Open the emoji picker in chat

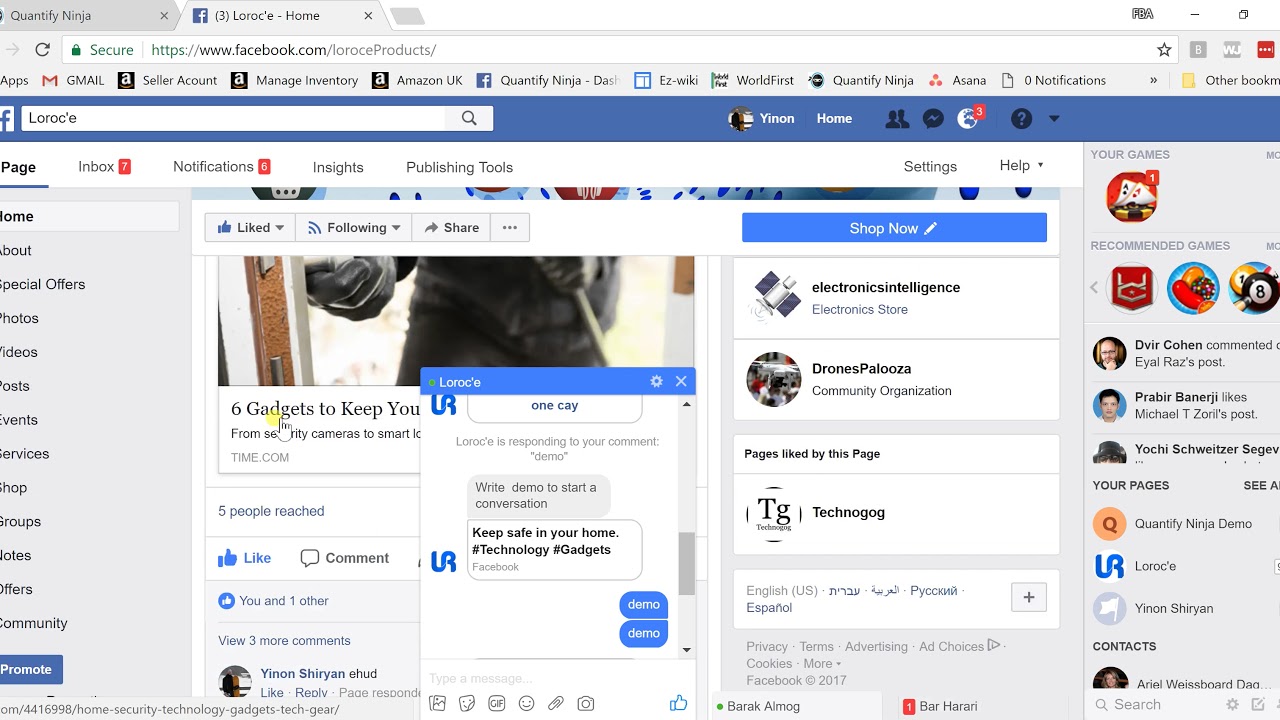(526, 703)
